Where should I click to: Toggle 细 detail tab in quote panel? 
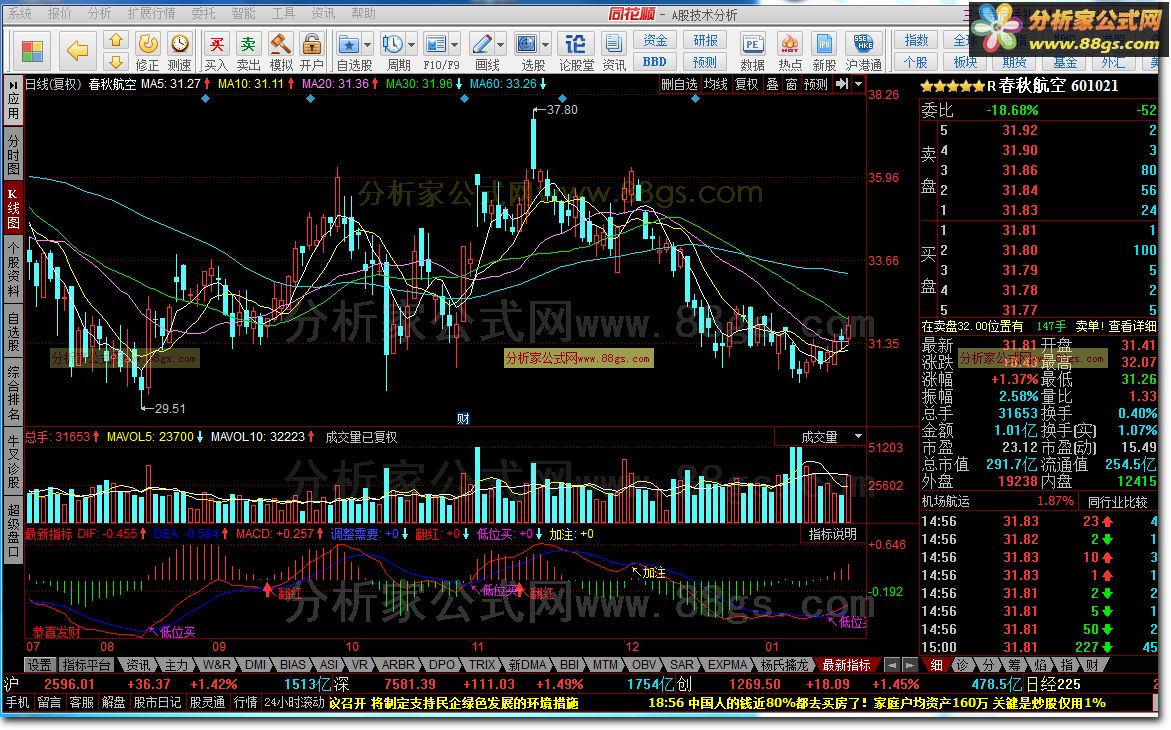click(937, 664)
